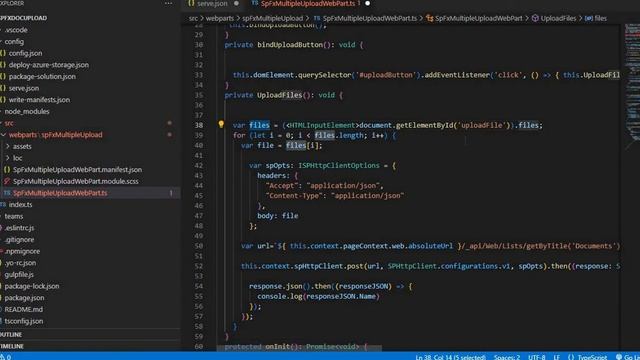Collapse the webparts\spFxMultipleUpload folder

56,135
